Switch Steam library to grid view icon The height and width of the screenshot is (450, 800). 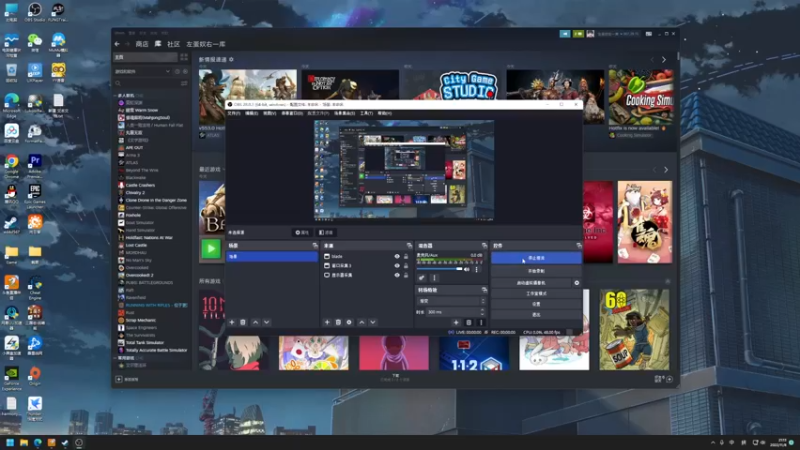pos(184,57)
